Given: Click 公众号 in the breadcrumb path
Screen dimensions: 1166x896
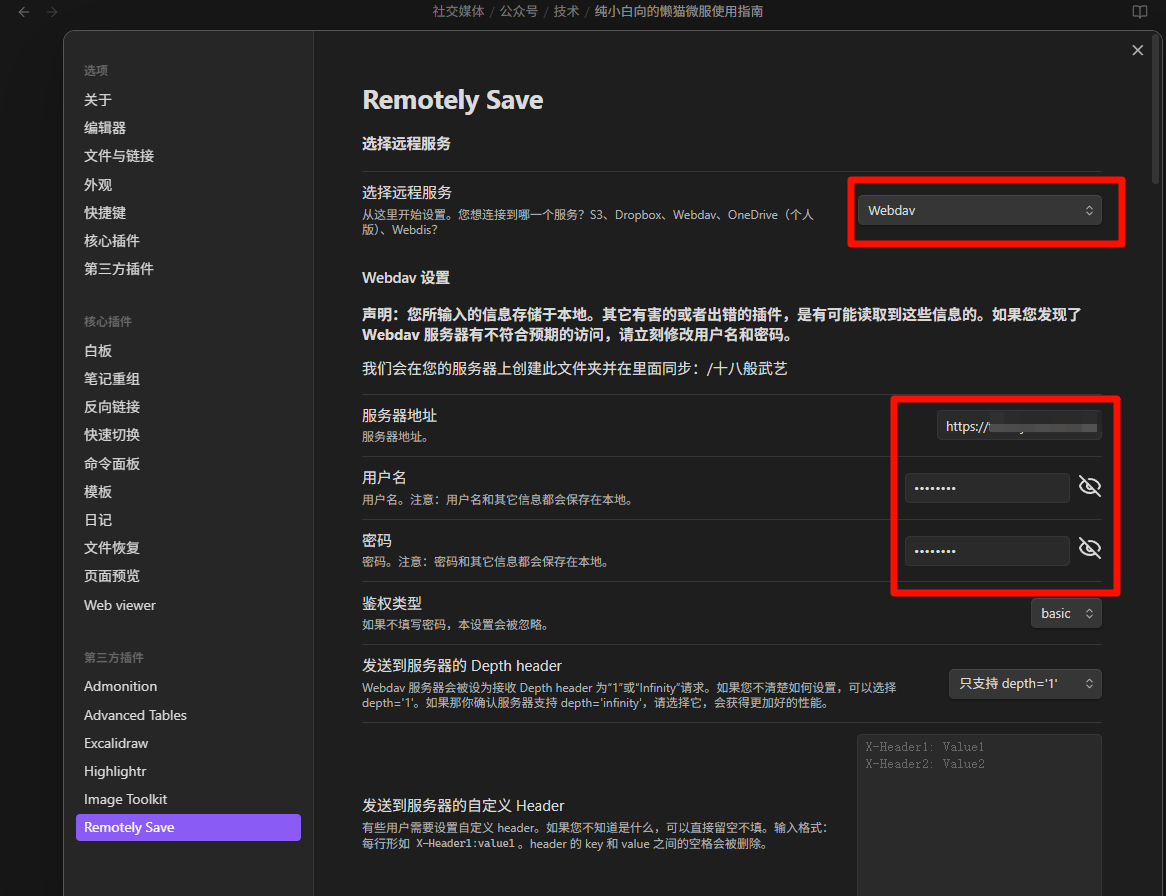Looking at the screenshot, I should point(518,12).
